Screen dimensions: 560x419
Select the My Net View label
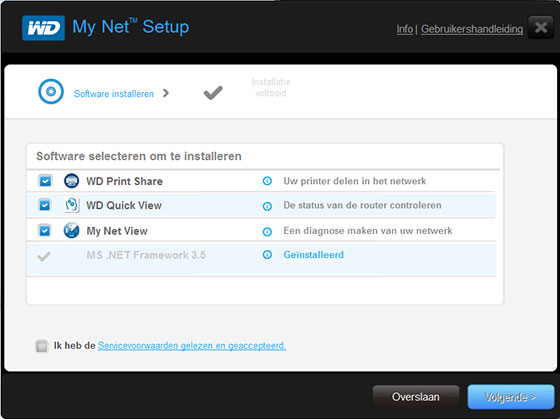tap(117, 231)
